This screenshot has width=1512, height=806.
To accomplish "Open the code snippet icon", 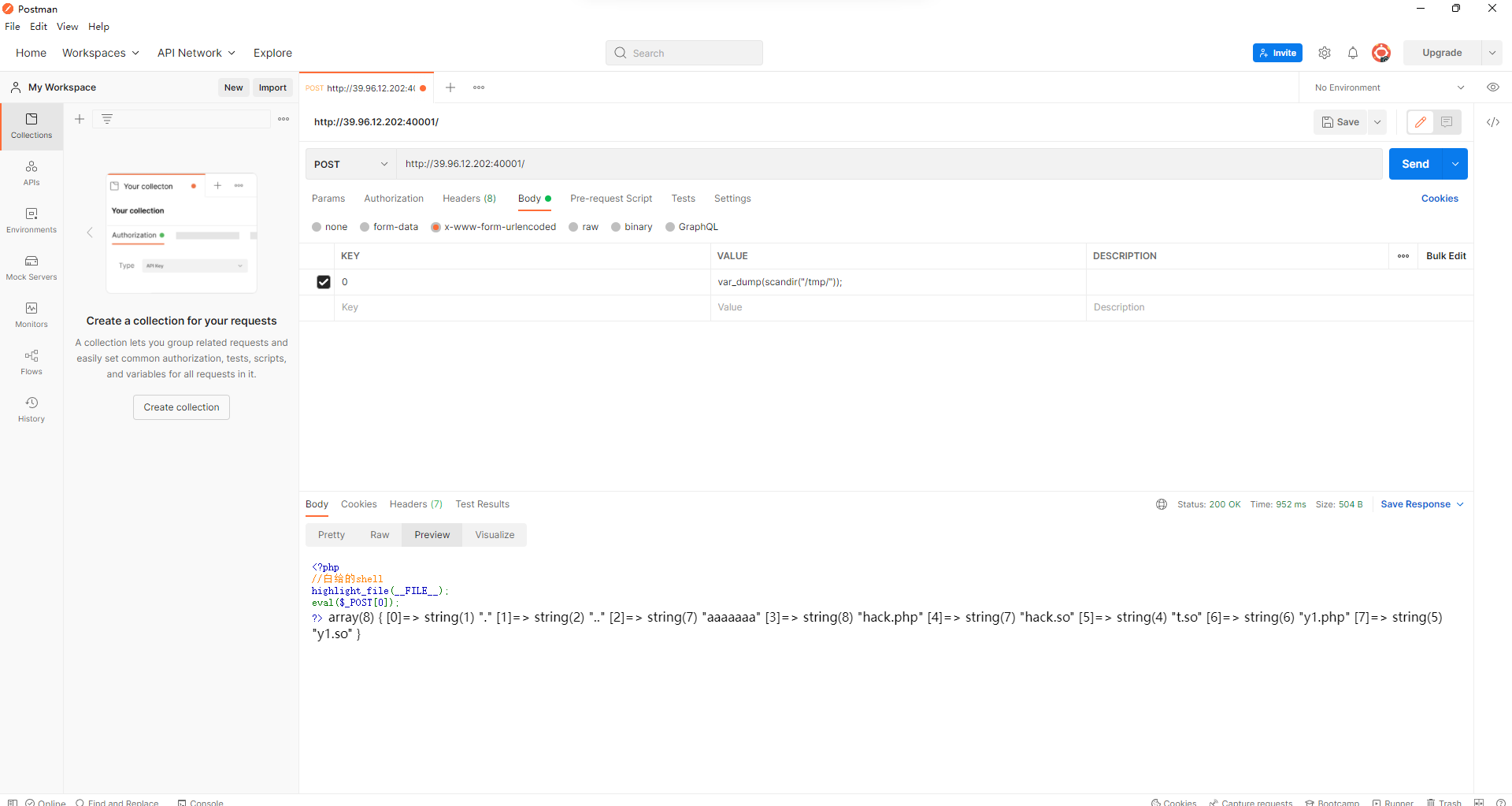I will [x=1493, y=122].
